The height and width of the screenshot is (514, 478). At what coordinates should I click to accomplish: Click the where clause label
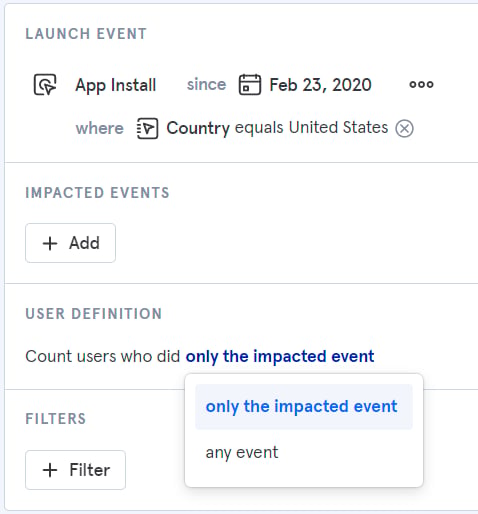pos(100,128)
